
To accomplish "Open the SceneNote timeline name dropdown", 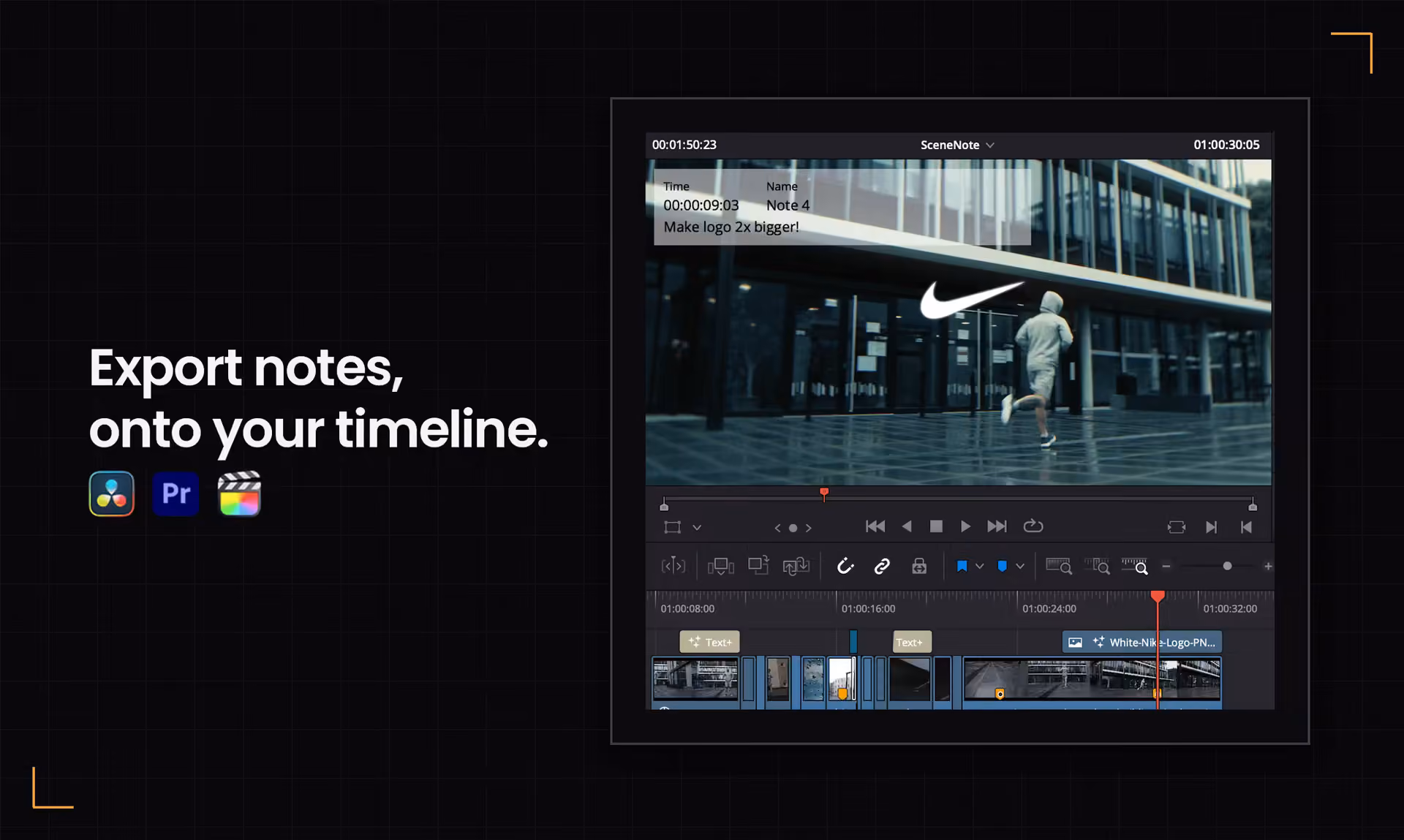I will point(957,145).
